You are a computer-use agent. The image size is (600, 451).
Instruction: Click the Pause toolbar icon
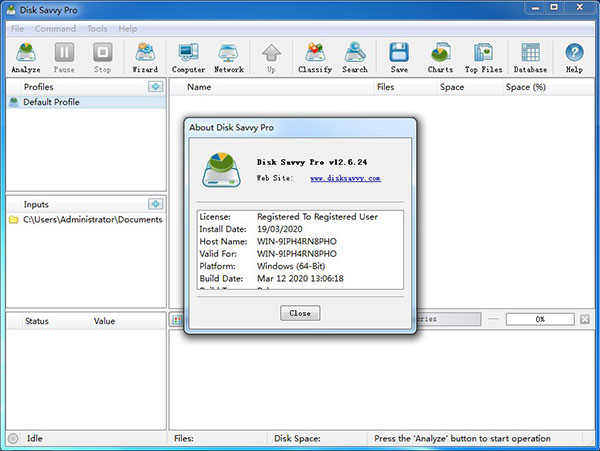[64, 57]
